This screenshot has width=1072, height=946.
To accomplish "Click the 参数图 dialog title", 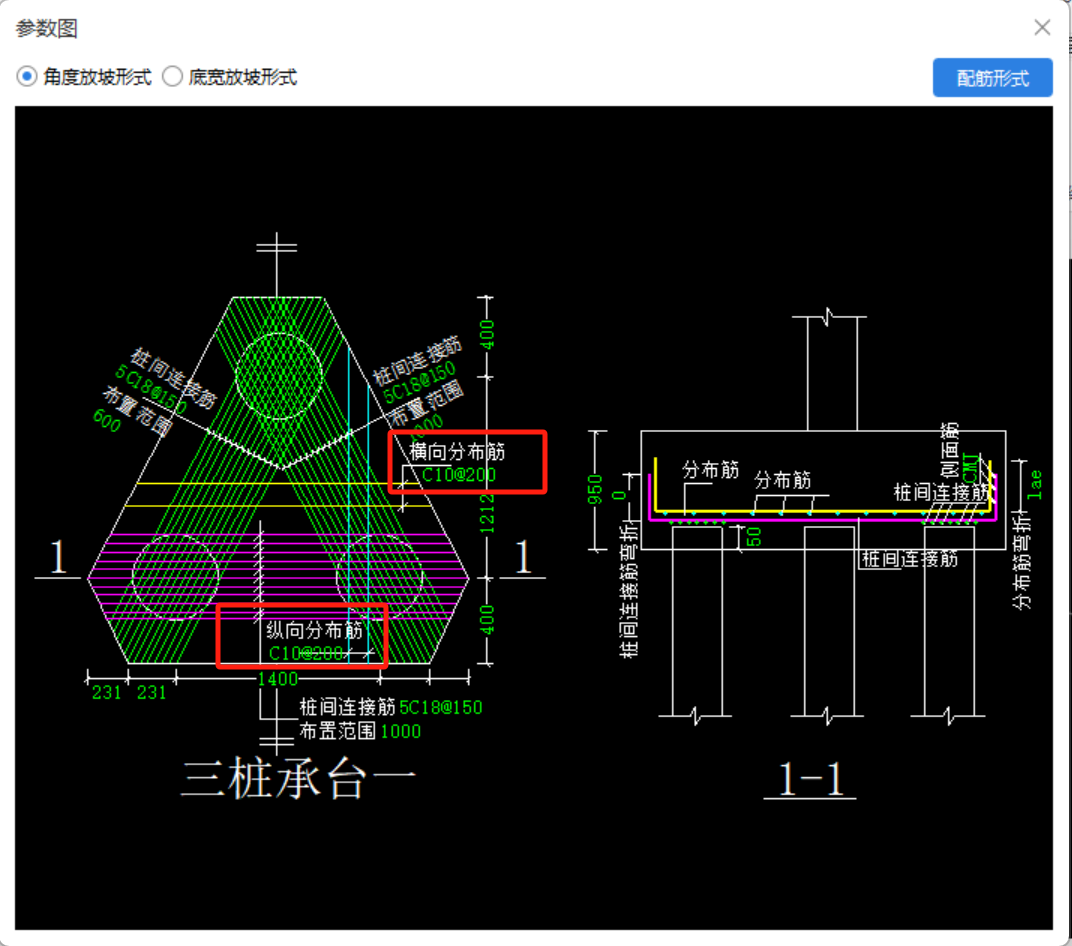I will click(46, 28).
